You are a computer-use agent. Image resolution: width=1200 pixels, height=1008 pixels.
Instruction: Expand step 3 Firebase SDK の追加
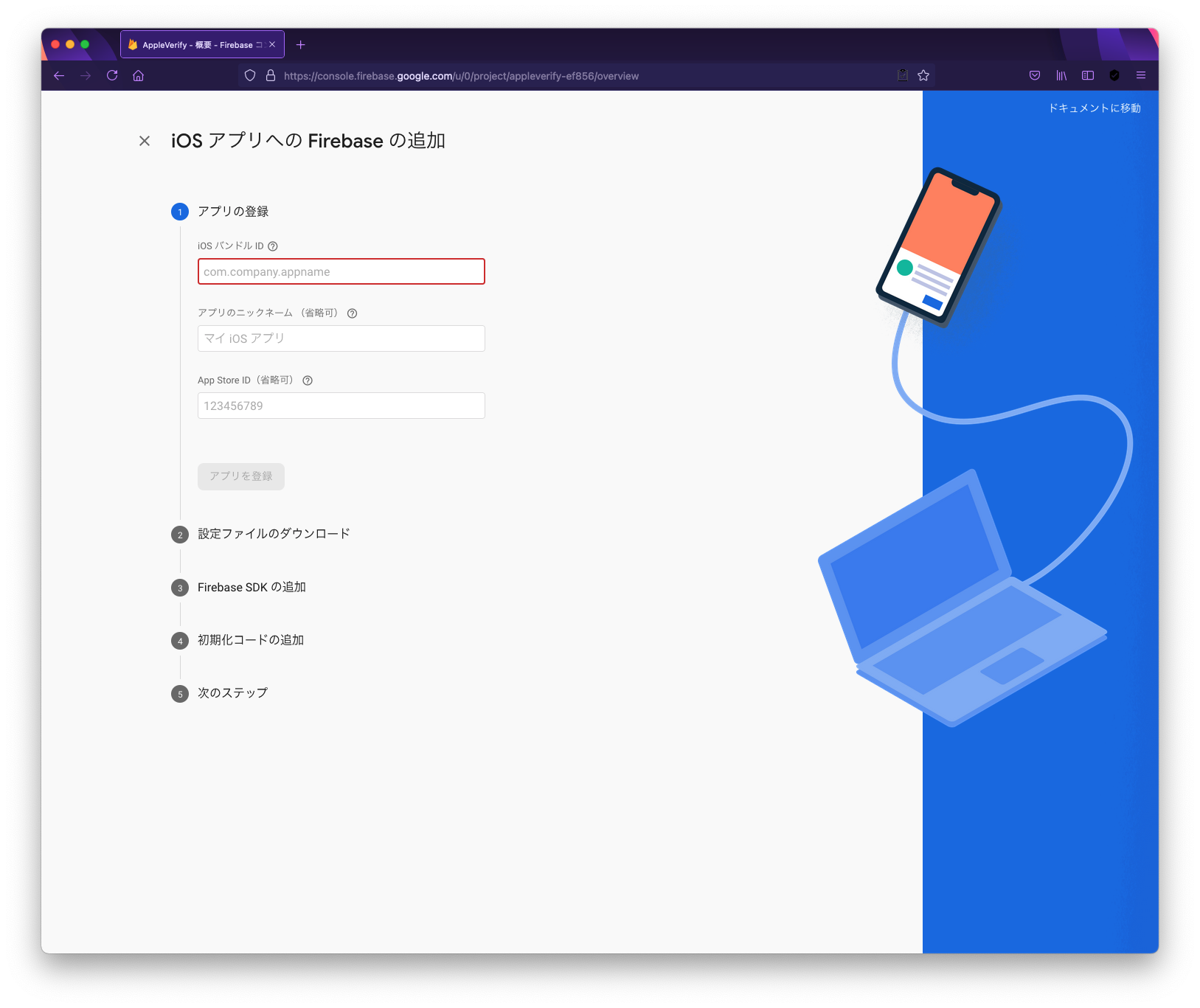pos(238,588)
